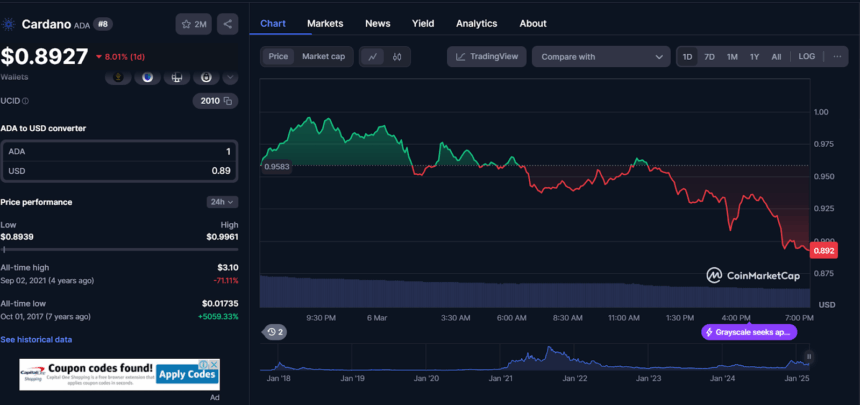Switch to the Chart tab
Screen dimensions: 860x405
coord(273,24)
